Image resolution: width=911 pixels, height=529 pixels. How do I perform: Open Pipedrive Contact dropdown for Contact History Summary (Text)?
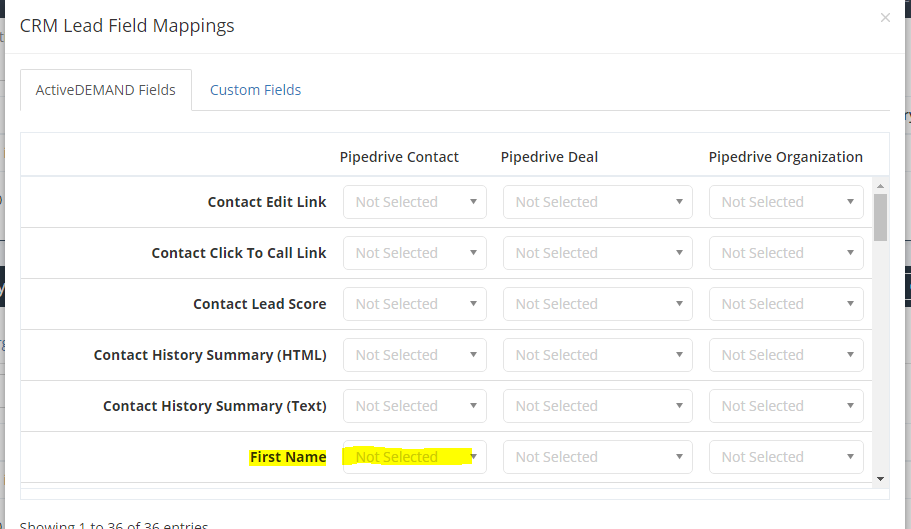[415, 406]
